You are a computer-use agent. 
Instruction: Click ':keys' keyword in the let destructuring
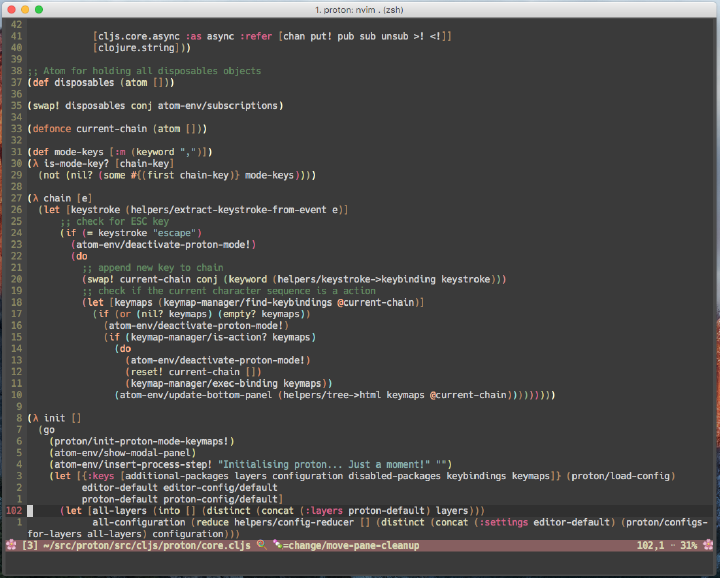[101, 476]
